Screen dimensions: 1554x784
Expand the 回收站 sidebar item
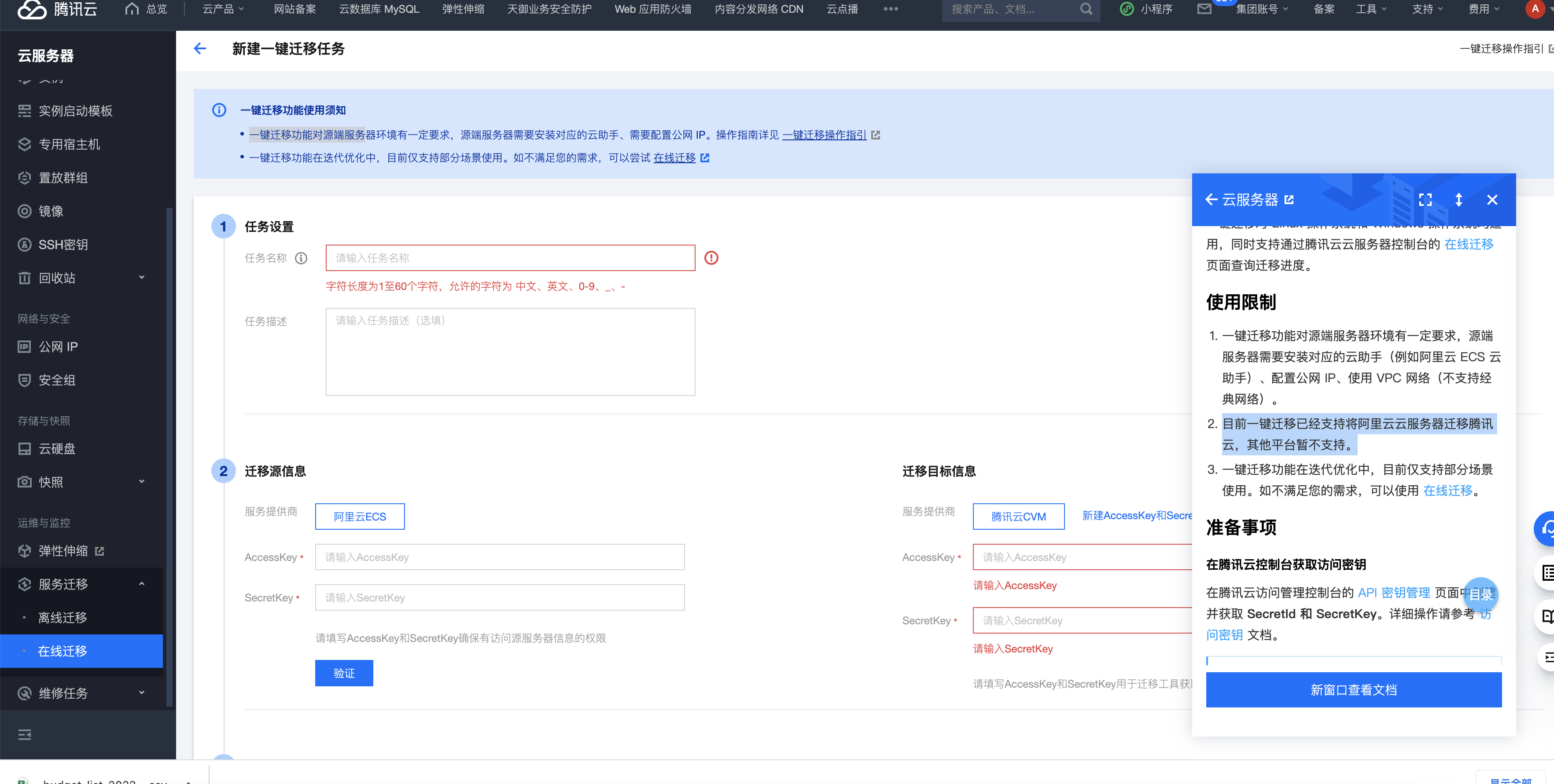pyautogui.click(x=82, y=278)
